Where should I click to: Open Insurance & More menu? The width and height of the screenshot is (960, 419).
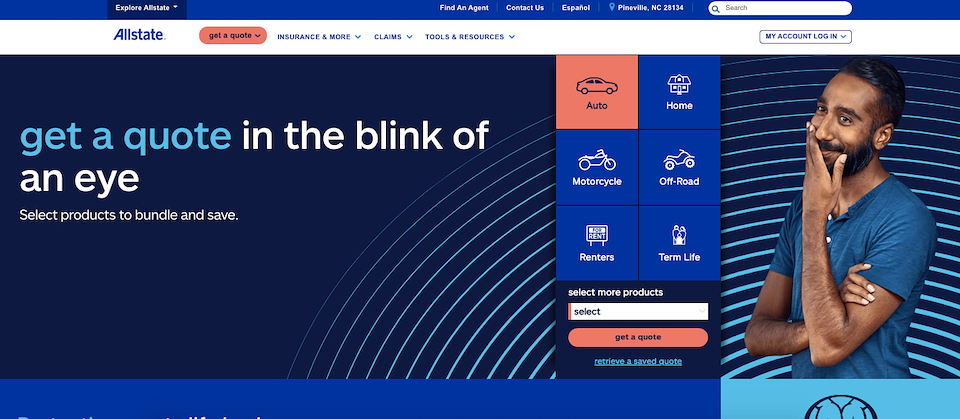click(319, 37)
